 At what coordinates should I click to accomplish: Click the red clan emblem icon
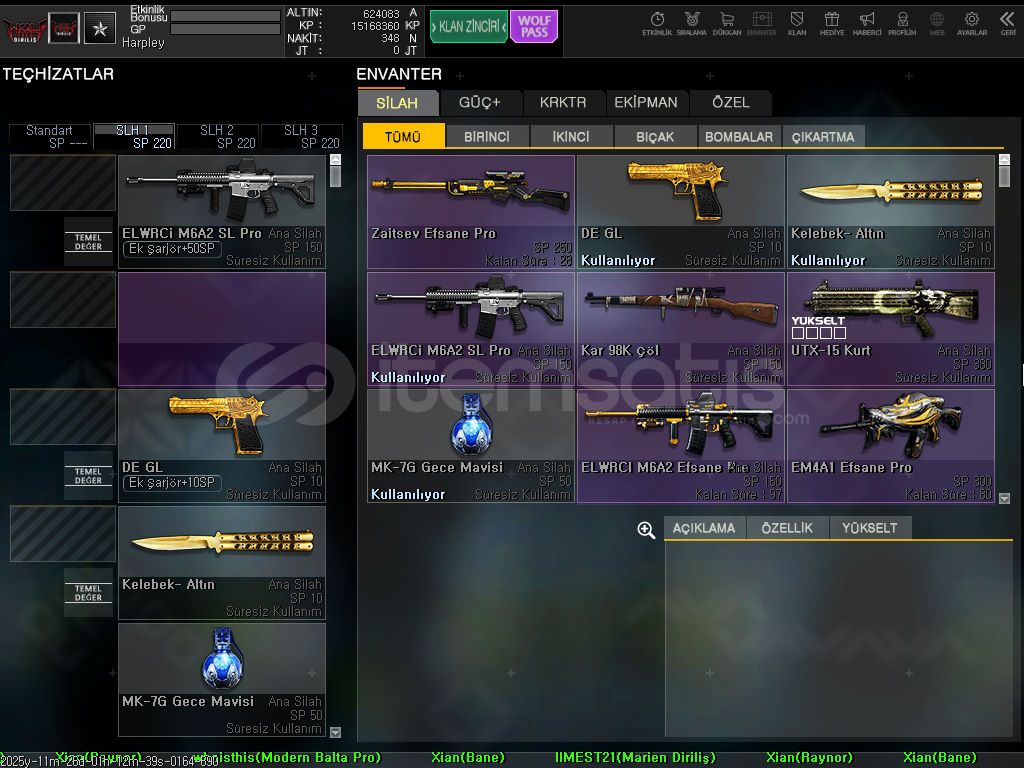pyautogui.click(x=64, y=28)
